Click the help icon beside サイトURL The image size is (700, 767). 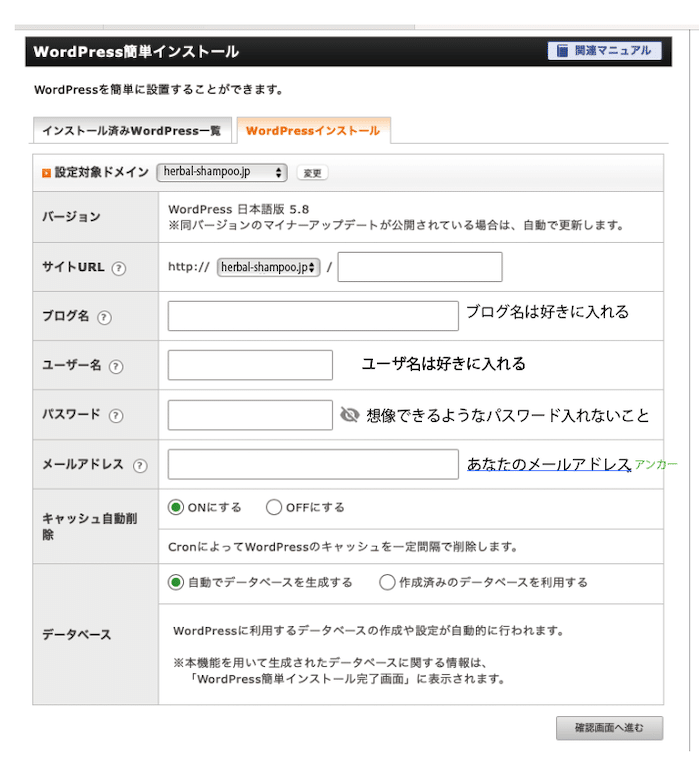118,268
